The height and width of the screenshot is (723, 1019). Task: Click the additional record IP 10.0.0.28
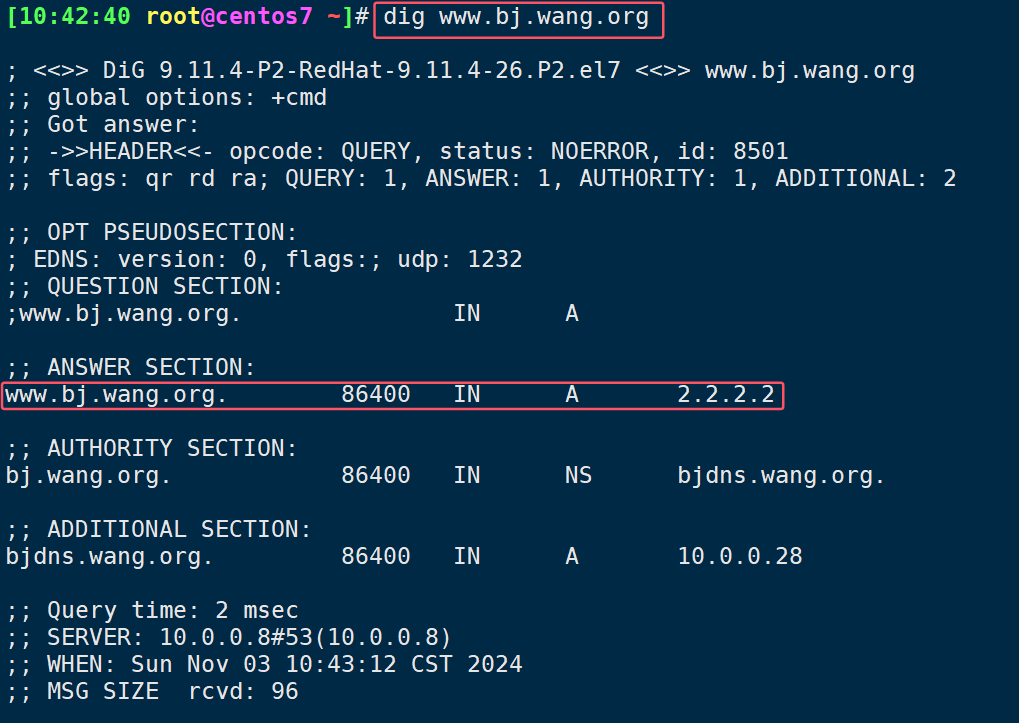740,556
